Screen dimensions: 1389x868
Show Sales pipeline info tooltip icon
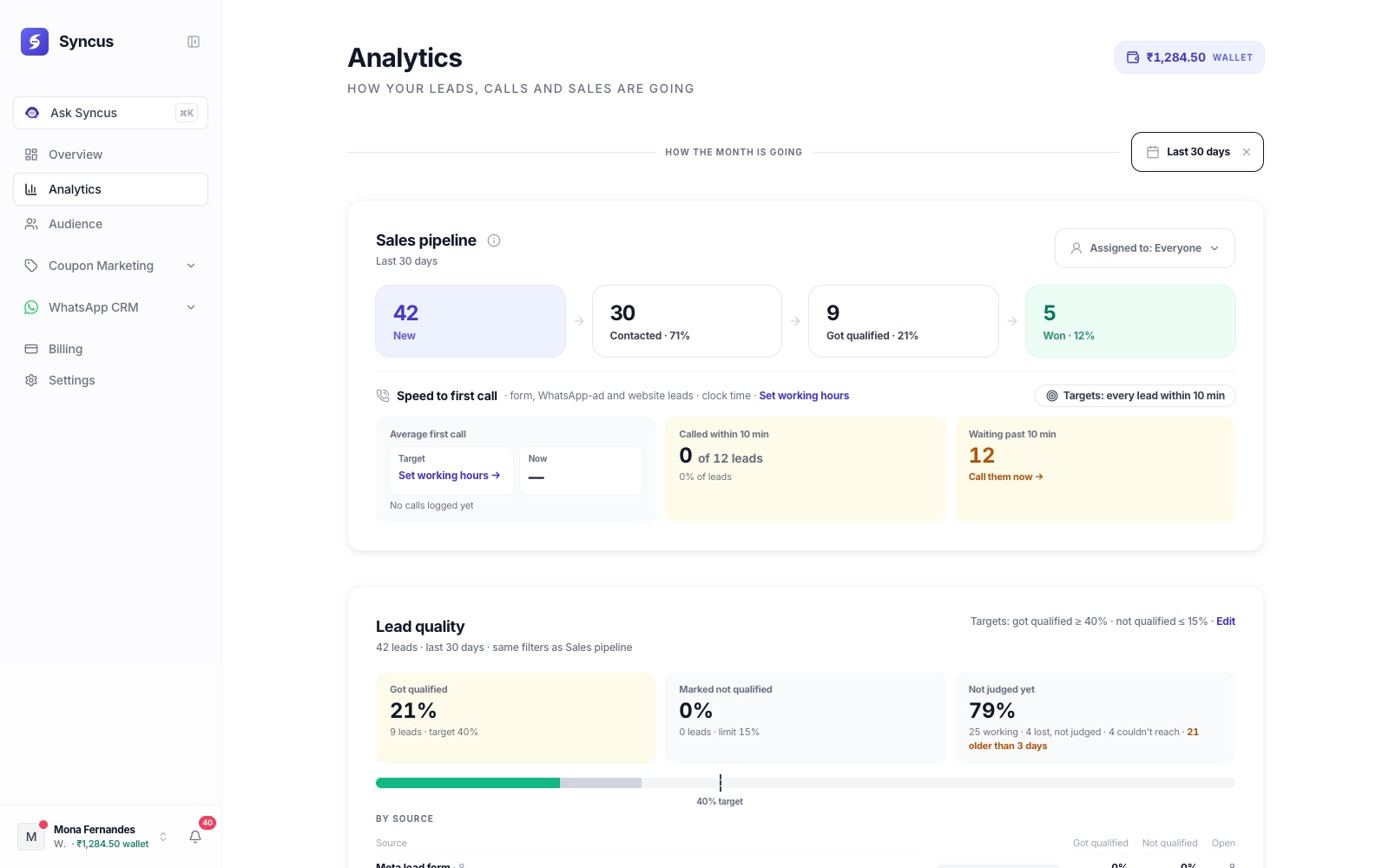point(494,240)
